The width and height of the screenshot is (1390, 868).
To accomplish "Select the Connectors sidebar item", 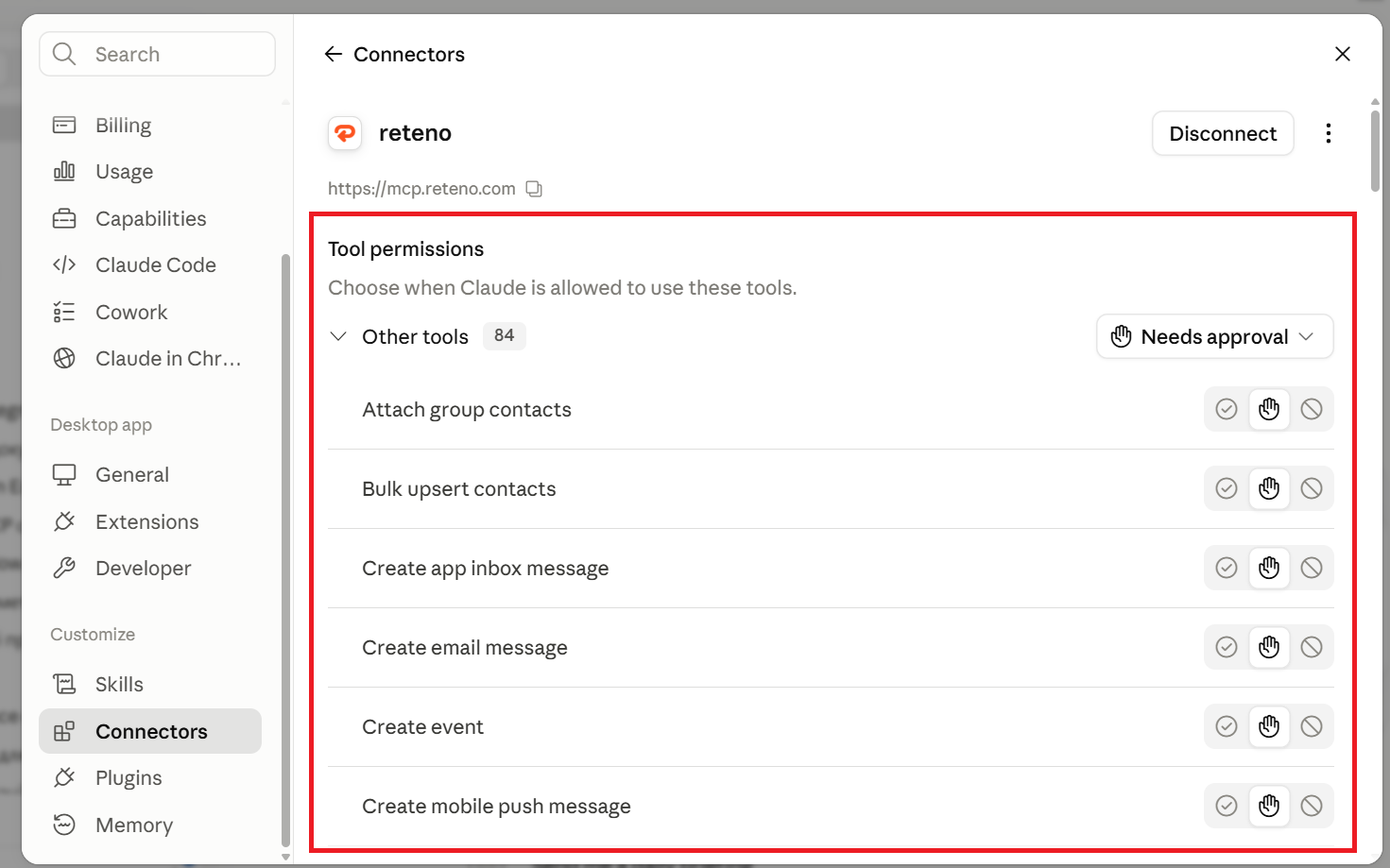I will coord(150,731).
